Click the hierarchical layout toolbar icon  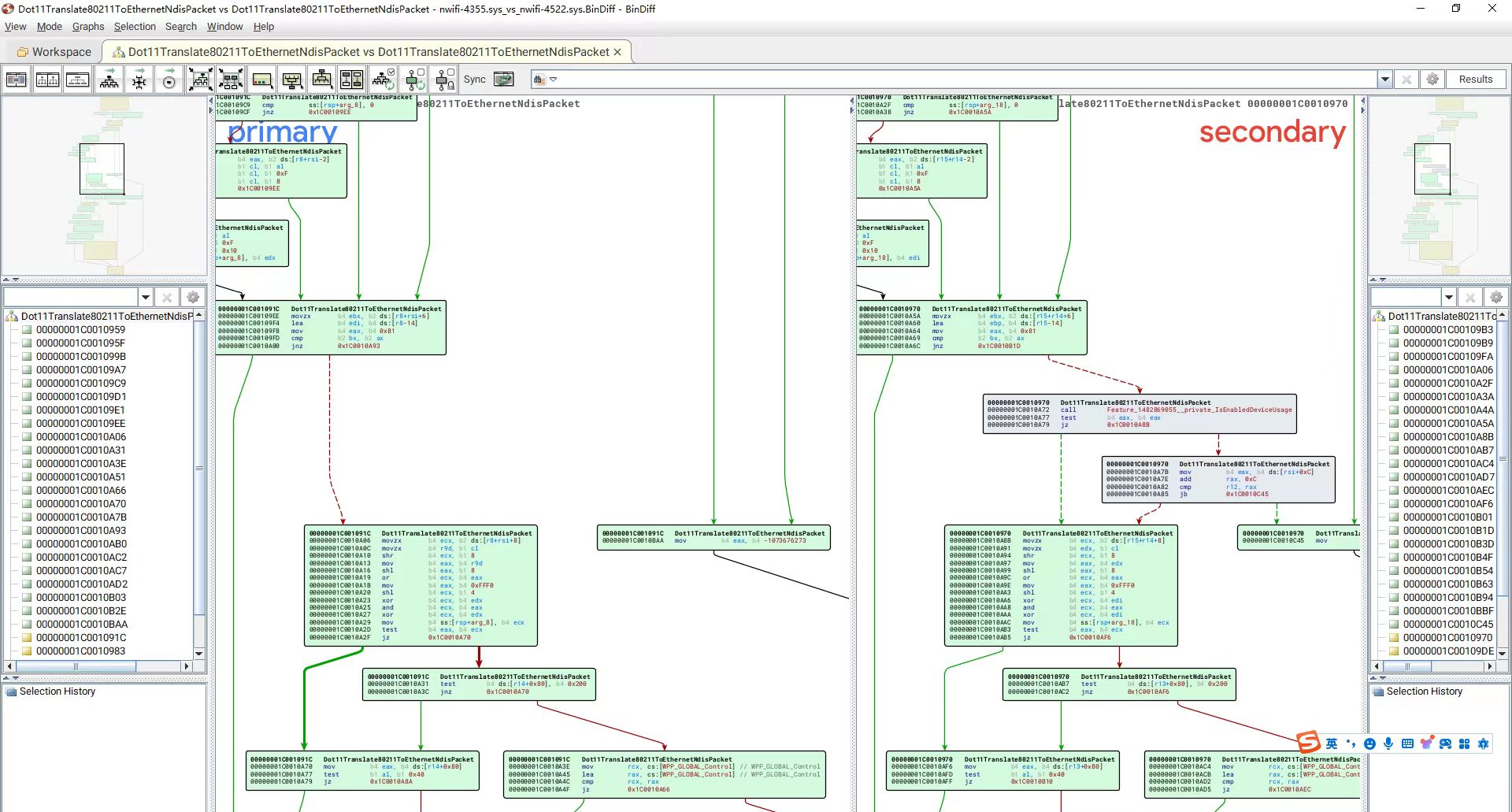tap(109, 80)
